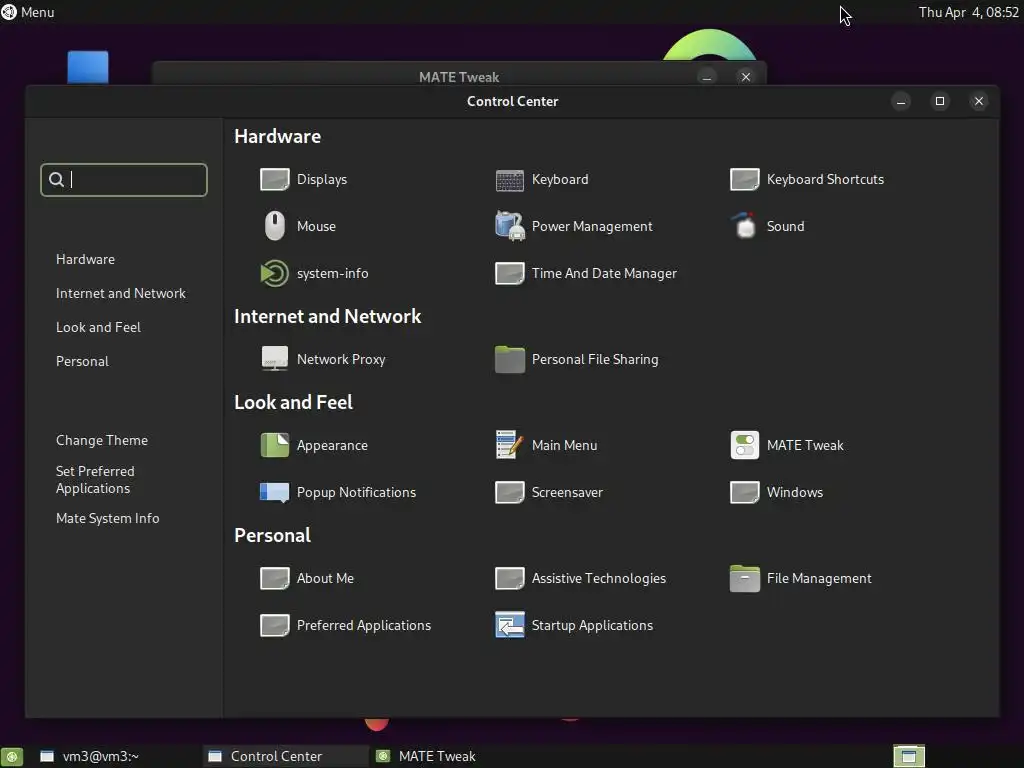Select Control Center taskbar button

coord(285,756)
